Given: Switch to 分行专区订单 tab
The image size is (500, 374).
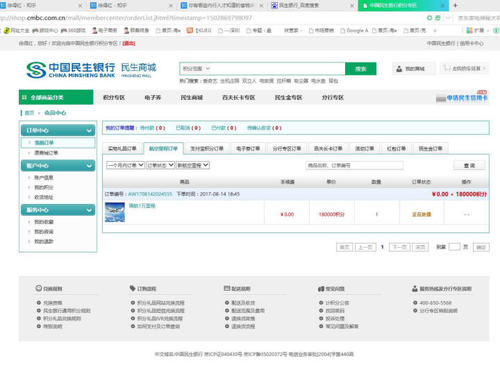Looking at the screenshot, I should pyautogui.click(x=287, y=148).
